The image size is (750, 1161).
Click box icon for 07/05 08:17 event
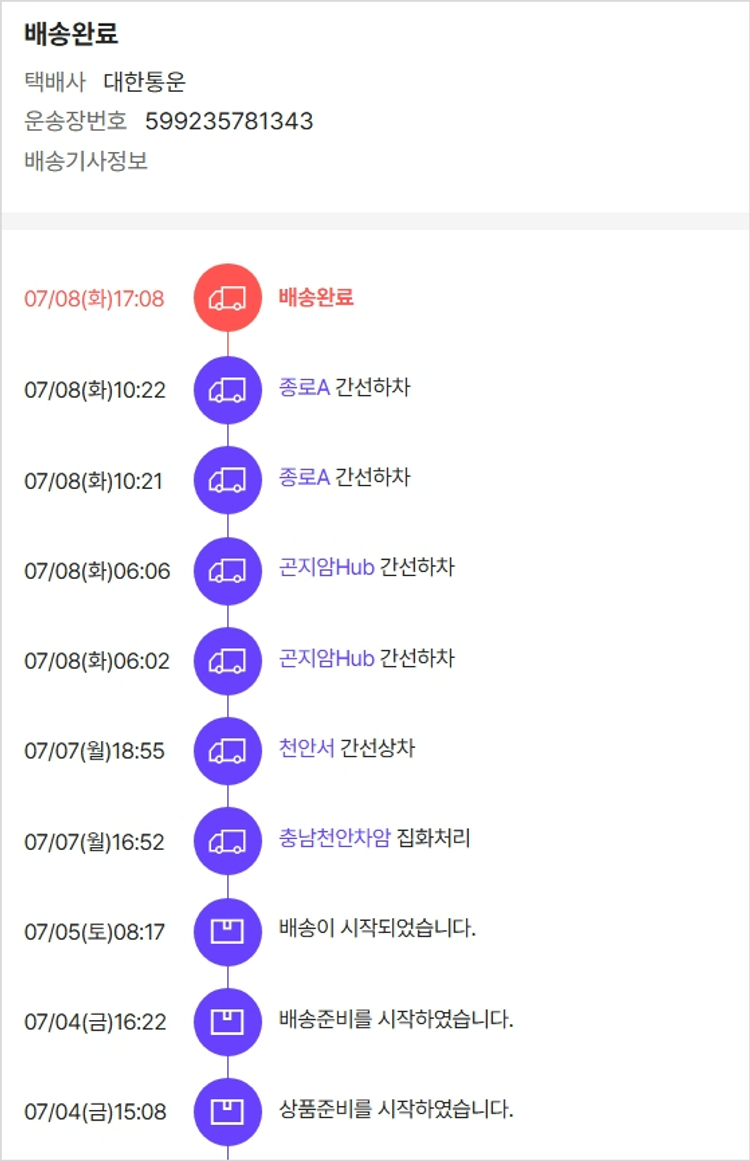click(x=227, y=931)
